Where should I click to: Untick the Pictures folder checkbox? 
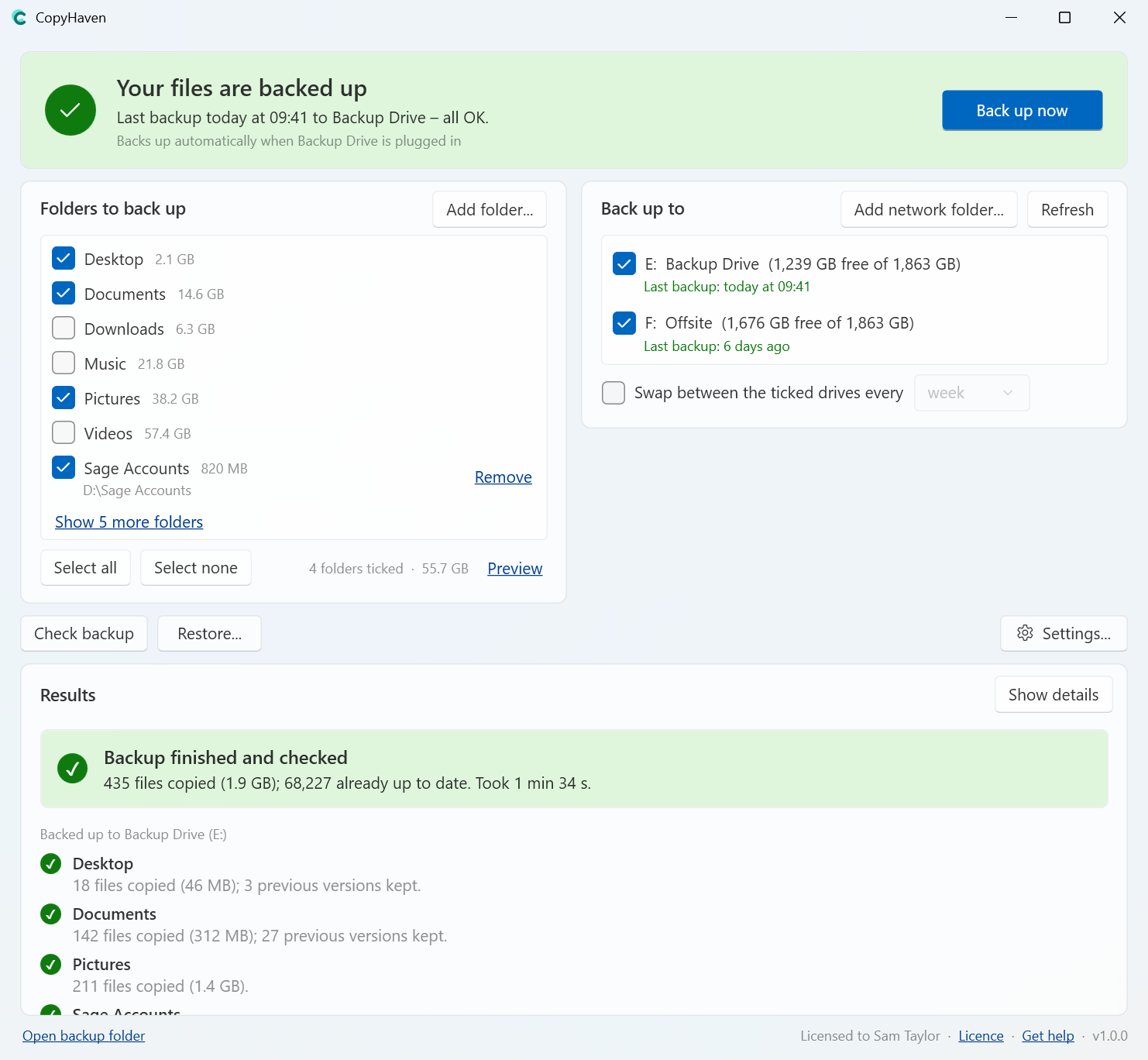coord(64,397)
